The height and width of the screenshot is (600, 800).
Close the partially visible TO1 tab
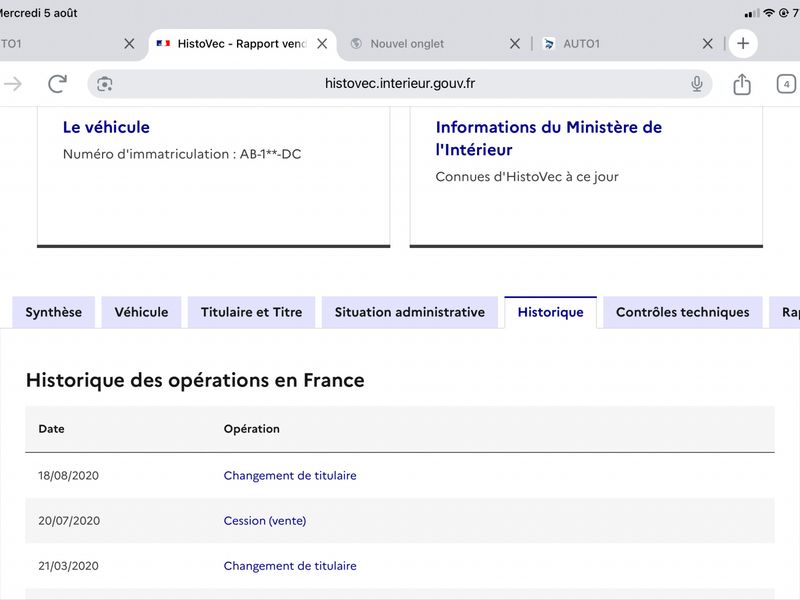[x=129, y=44]
